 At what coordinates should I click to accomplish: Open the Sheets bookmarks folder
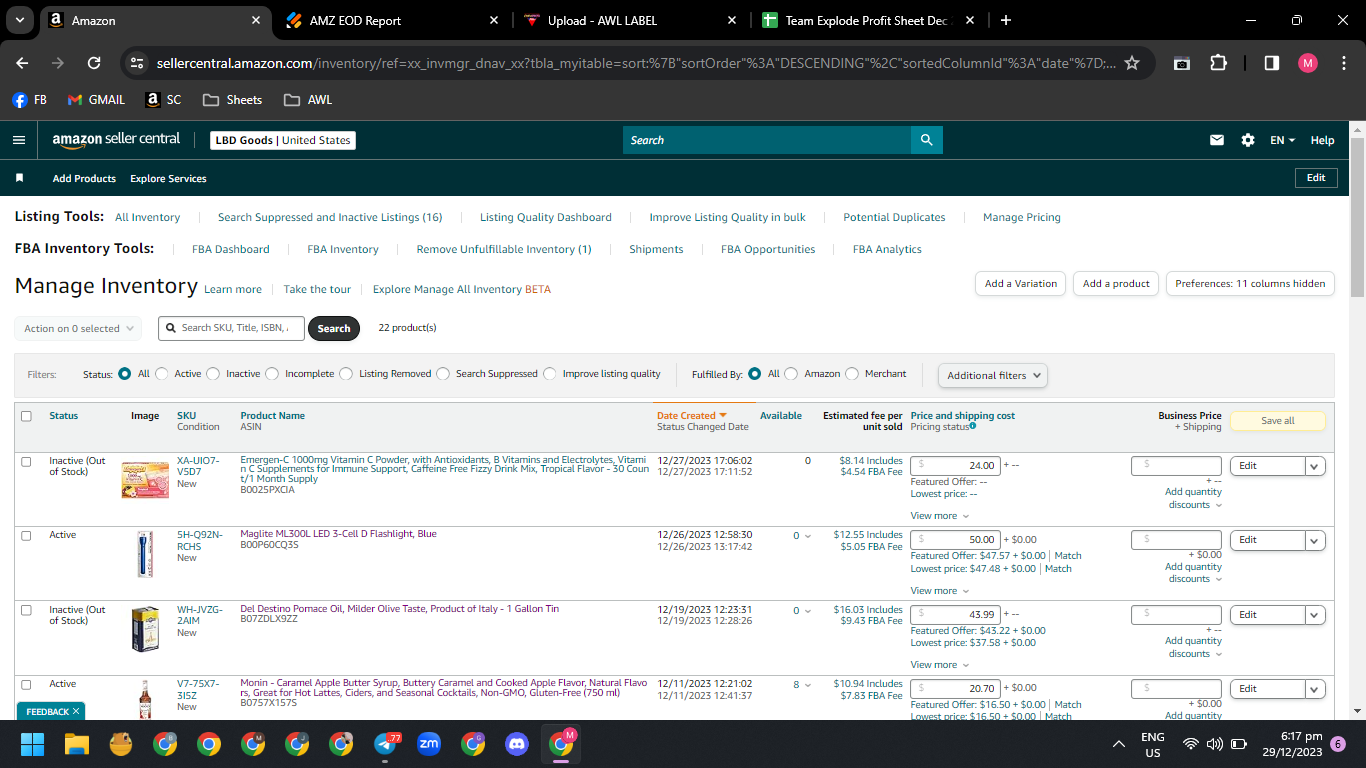(232, 100)
